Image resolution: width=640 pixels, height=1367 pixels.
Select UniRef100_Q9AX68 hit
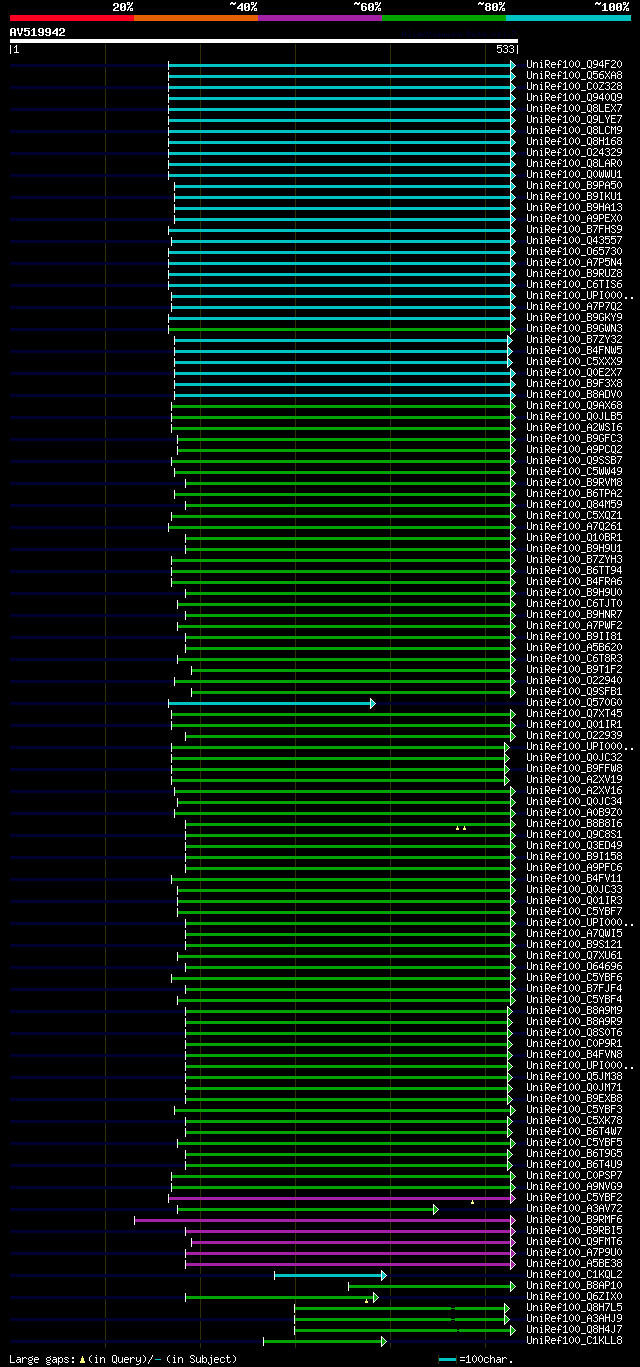(574, 405)
